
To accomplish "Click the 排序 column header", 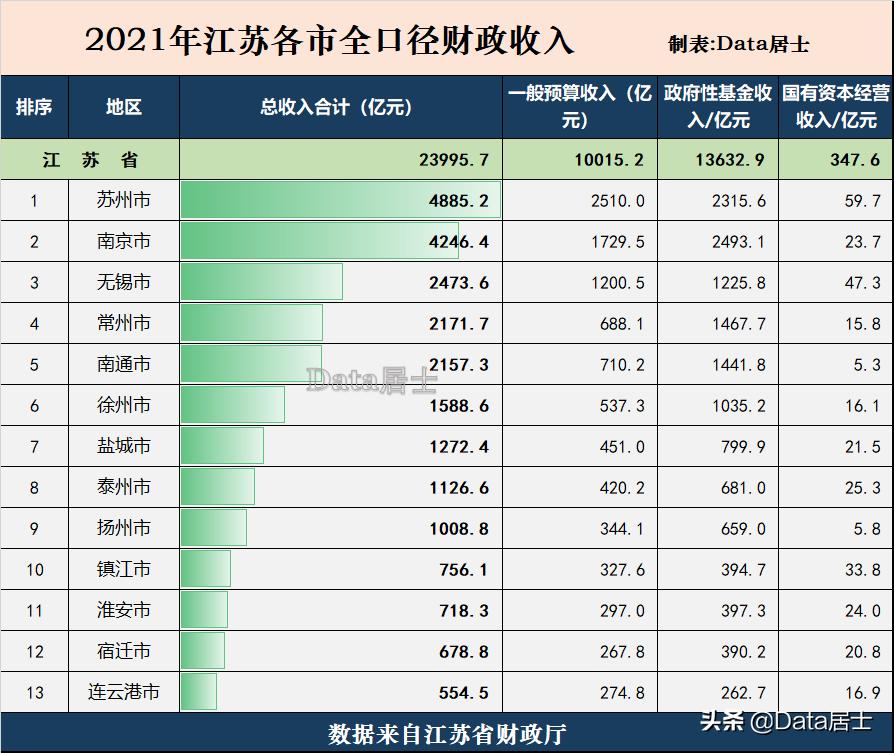I will 35,107.
